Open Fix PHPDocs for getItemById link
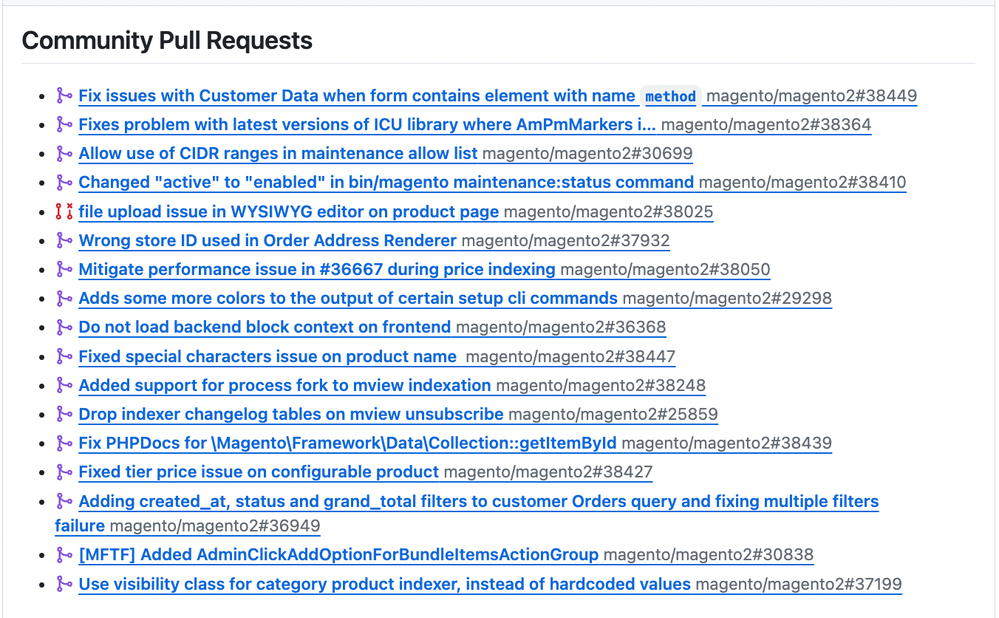 pyautogui.click(x=348, y=443)
